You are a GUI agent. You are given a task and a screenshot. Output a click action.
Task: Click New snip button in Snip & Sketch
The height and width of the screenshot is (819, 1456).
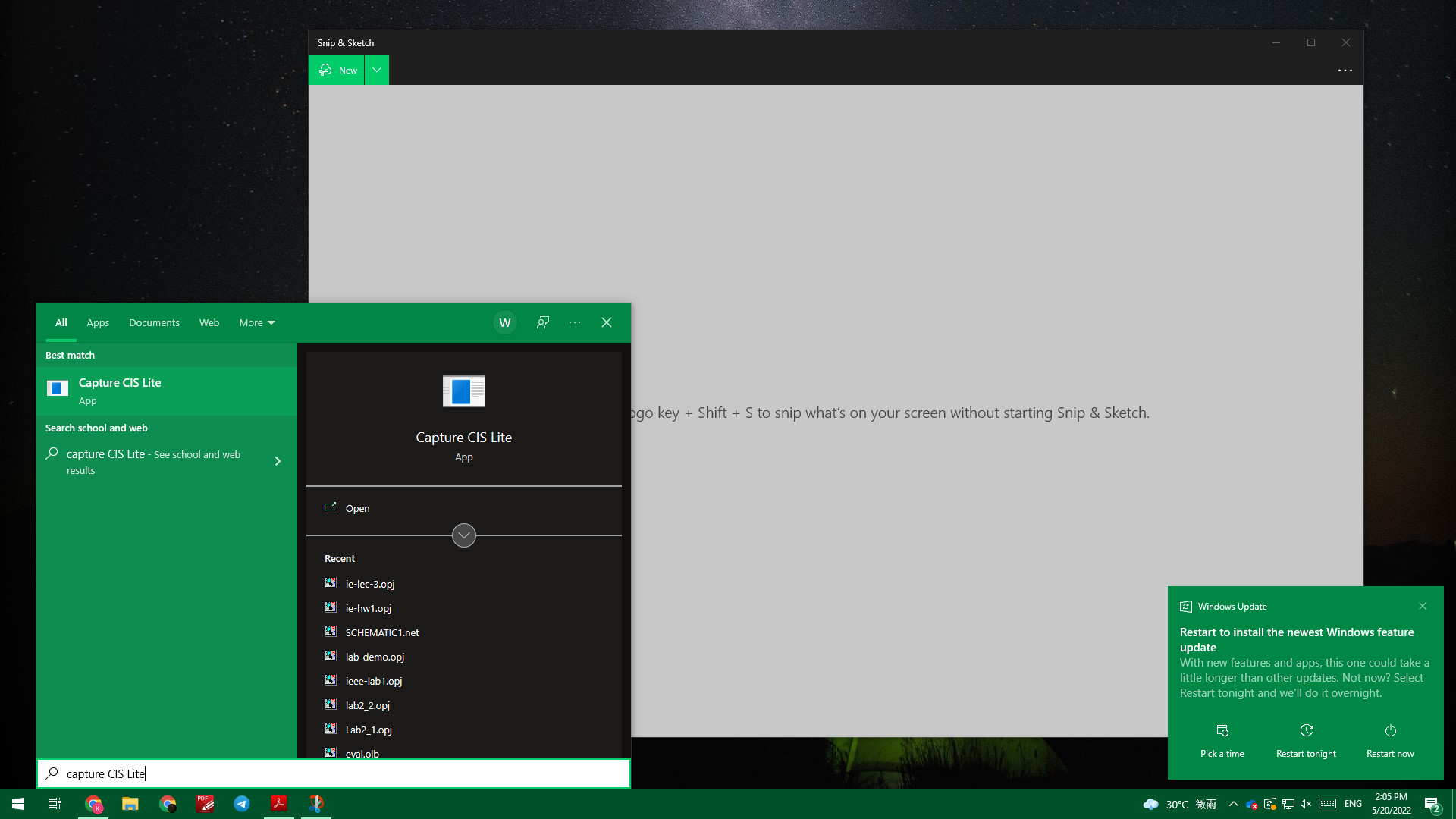(x=337, y=70)
